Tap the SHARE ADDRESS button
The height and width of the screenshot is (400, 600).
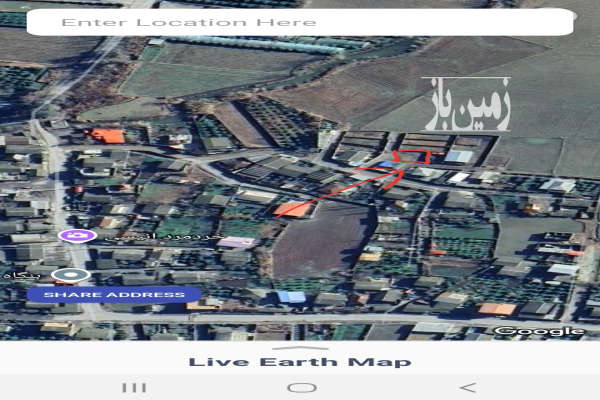pos(114,294)
